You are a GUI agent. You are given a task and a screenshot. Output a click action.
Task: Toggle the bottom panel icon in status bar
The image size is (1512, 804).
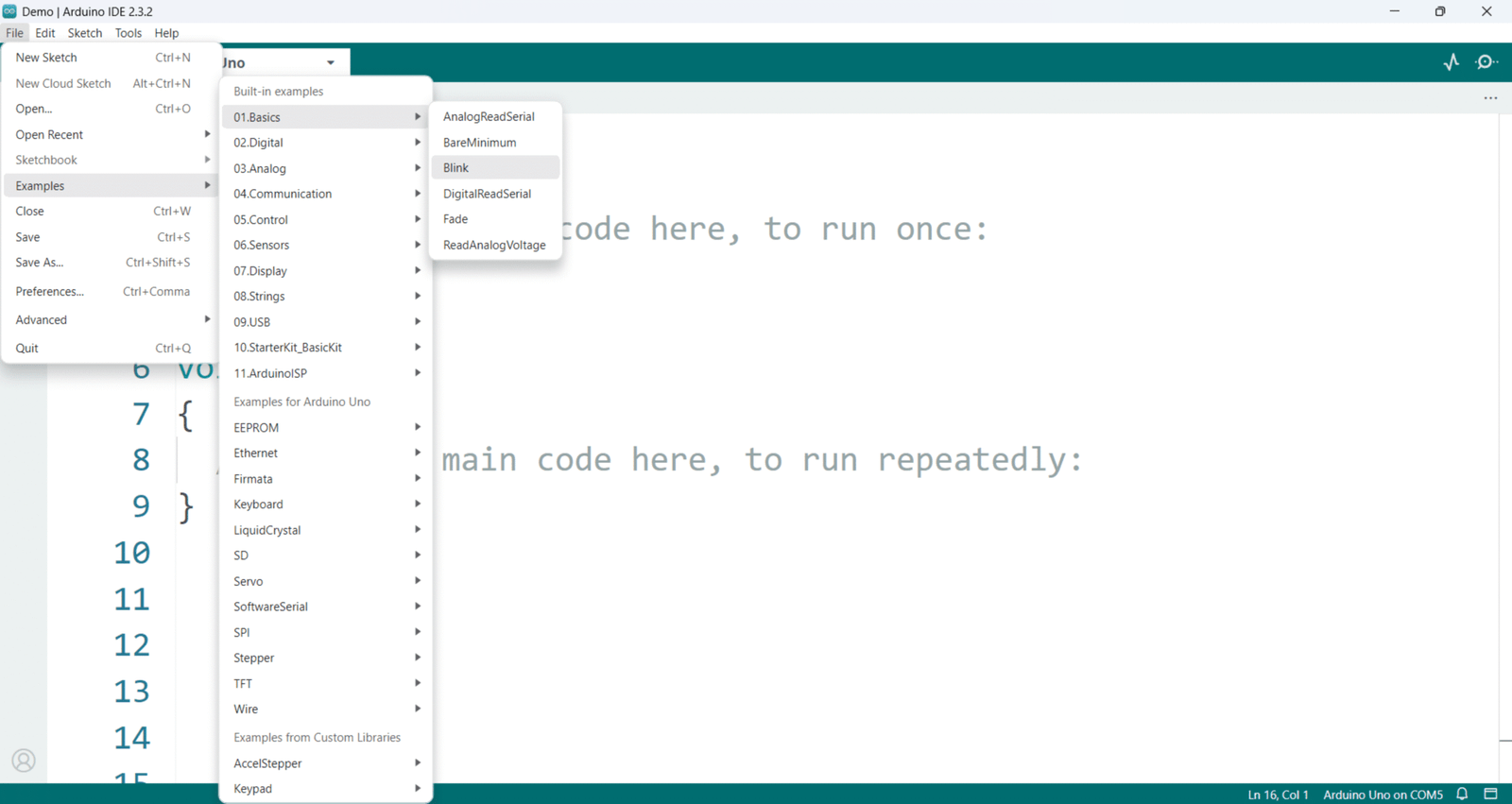pyautogui.click(x=1490, y=795)
